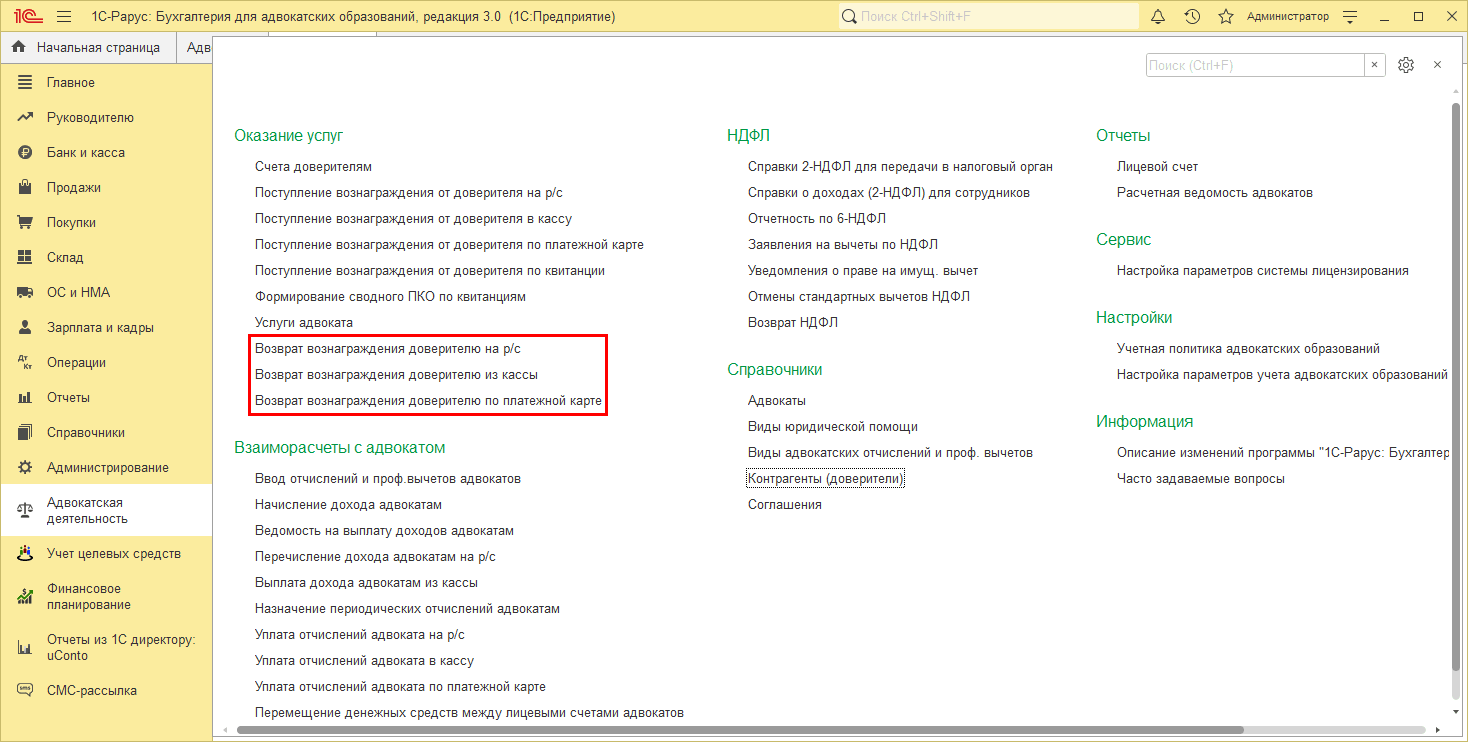Click the Финансовое планирование icon
The image size is (1468, 742).
pos(26,597)
